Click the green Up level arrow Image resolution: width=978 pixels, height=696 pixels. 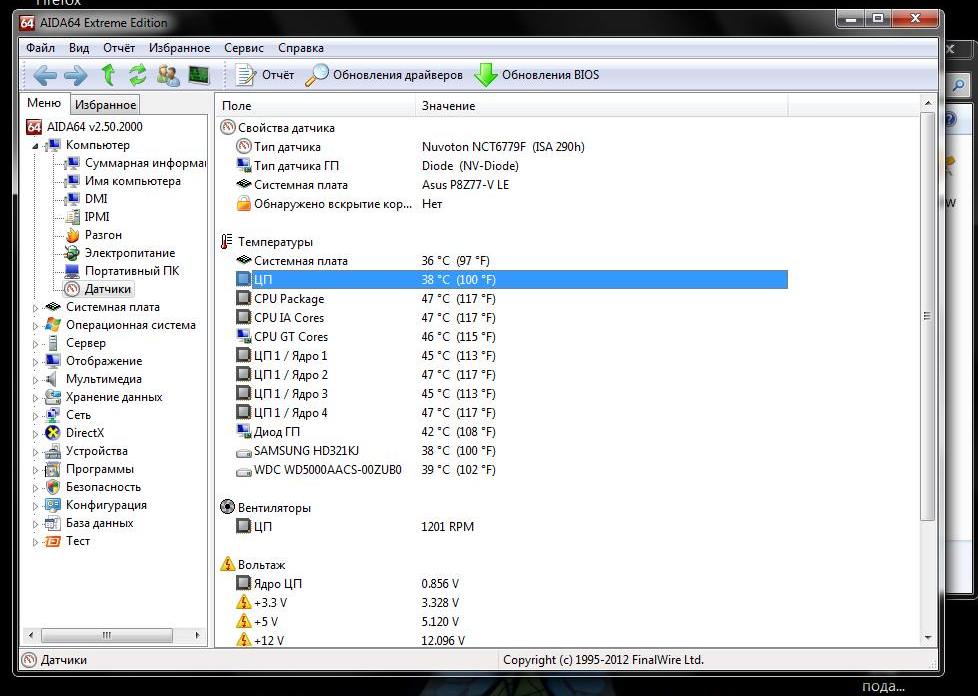pyautogui.click(x=108, y=75)
